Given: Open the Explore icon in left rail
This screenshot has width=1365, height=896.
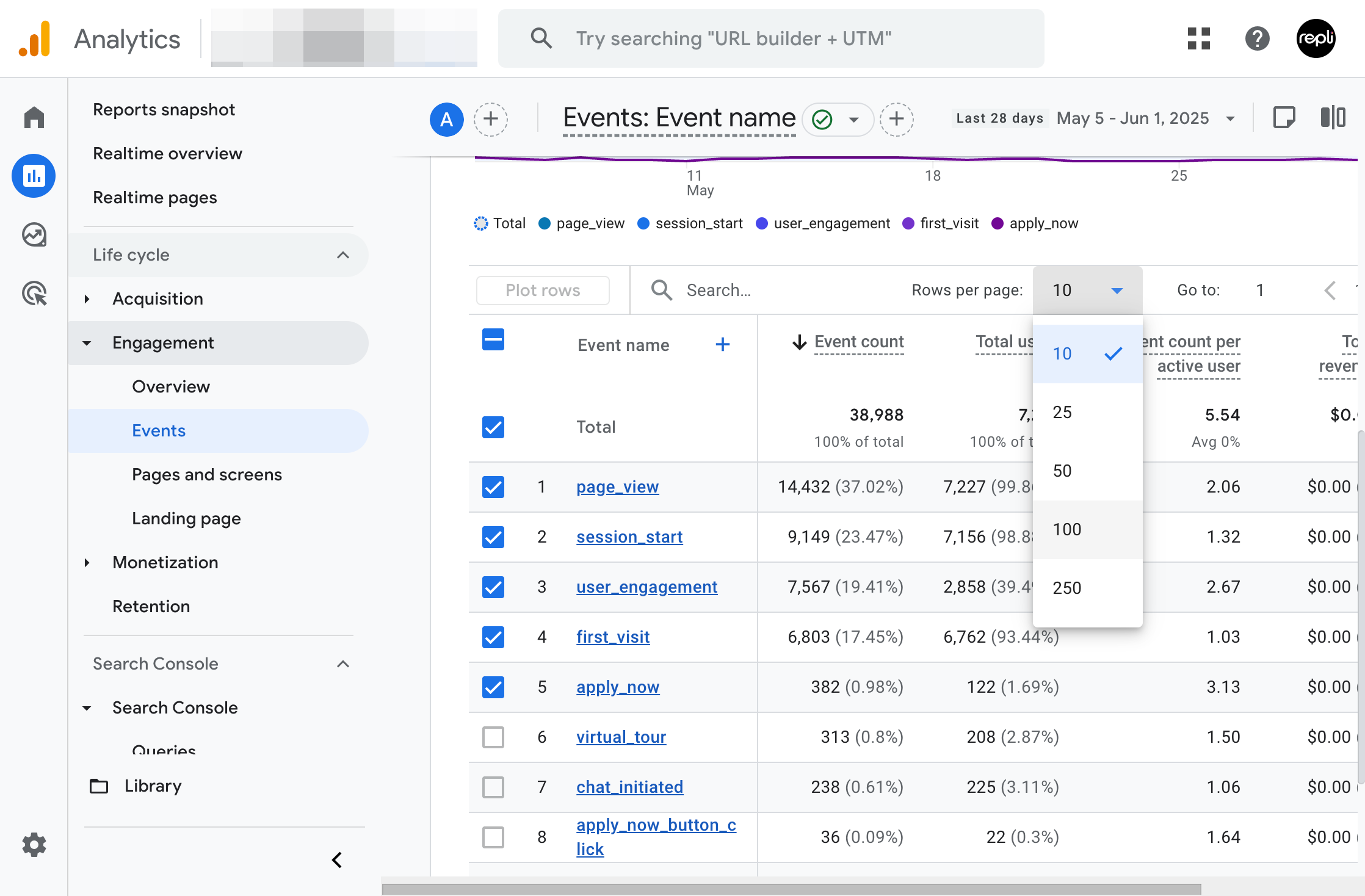Looking at the screenshot, I should (34, 234).
